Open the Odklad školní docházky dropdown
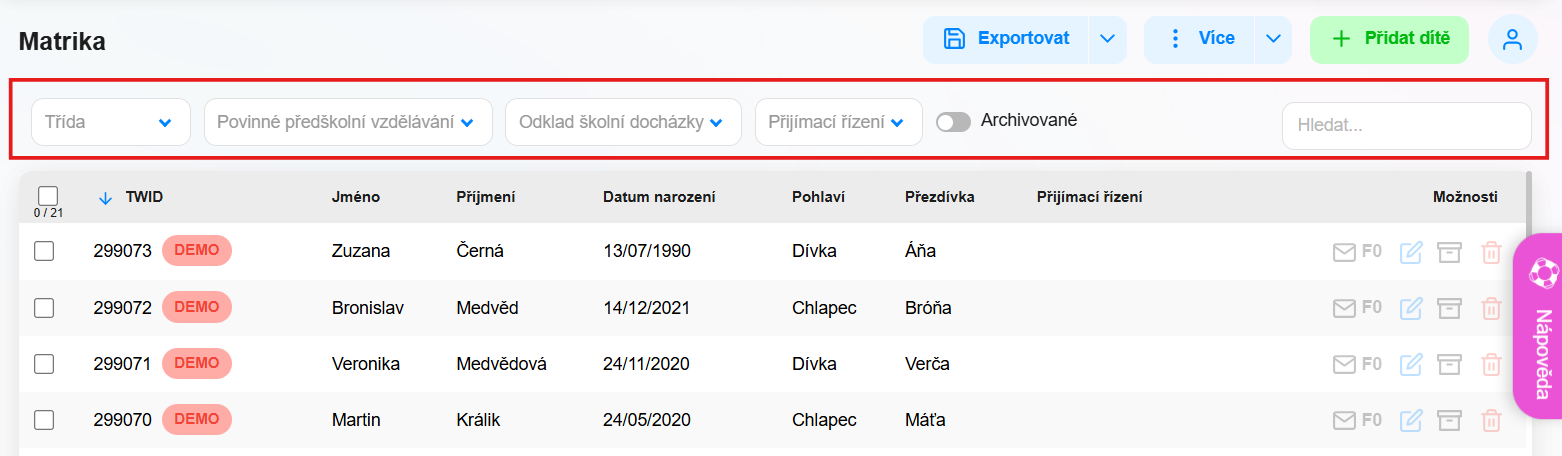Viewport: 1562px width, 456px height. pyautogui.click(x=623, y=122)
